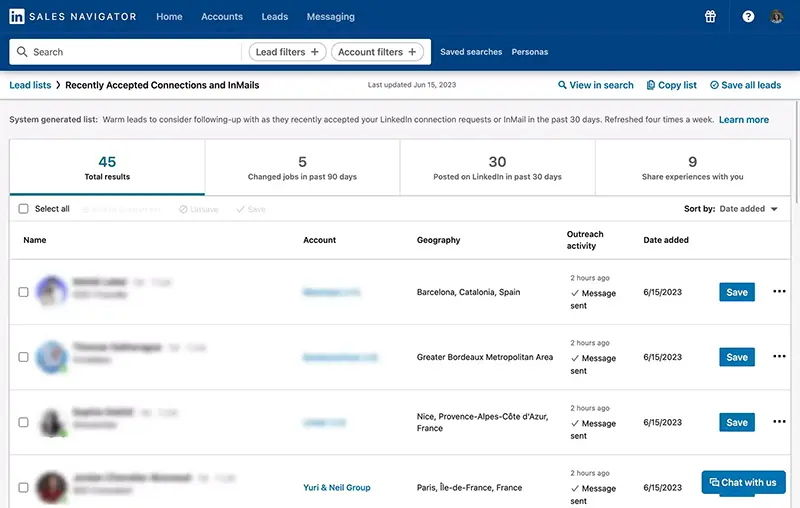Open the help question mark icon
This screenshot has height=508, width=800.
[748, 16]
